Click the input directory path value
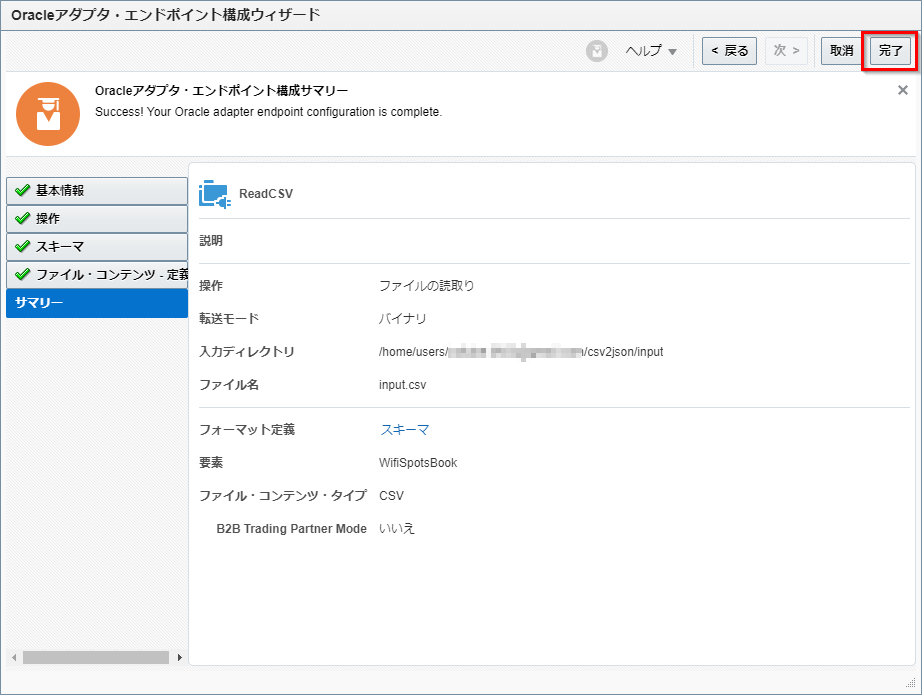 (x=520, y=352)
